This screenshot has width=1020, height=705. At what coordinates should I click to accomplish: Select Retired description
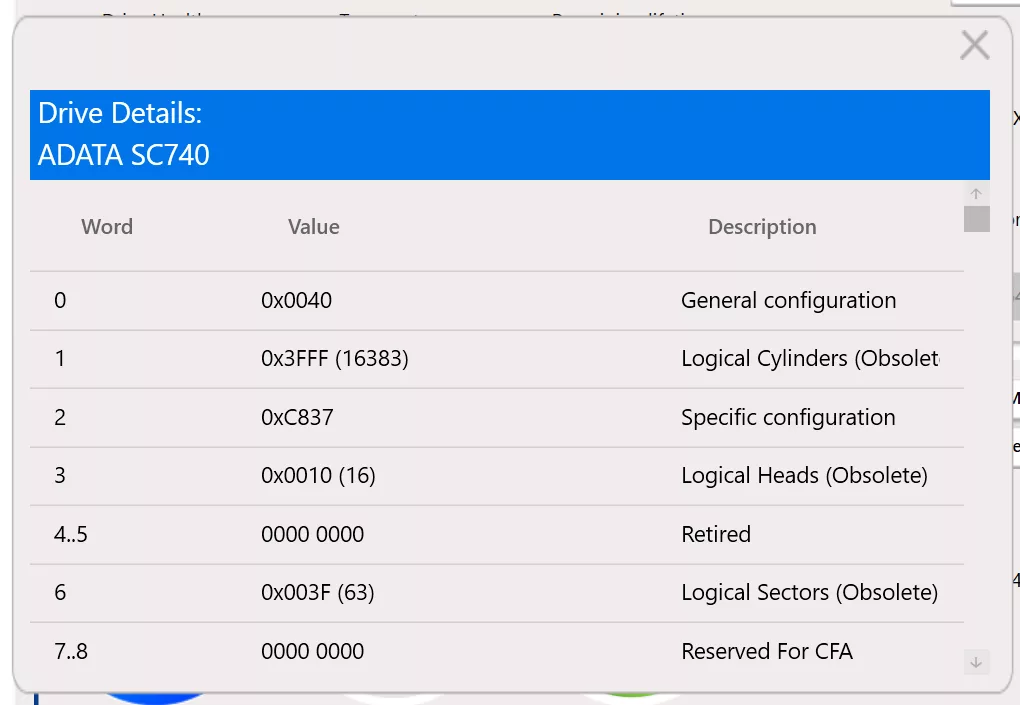pos(716,535)
